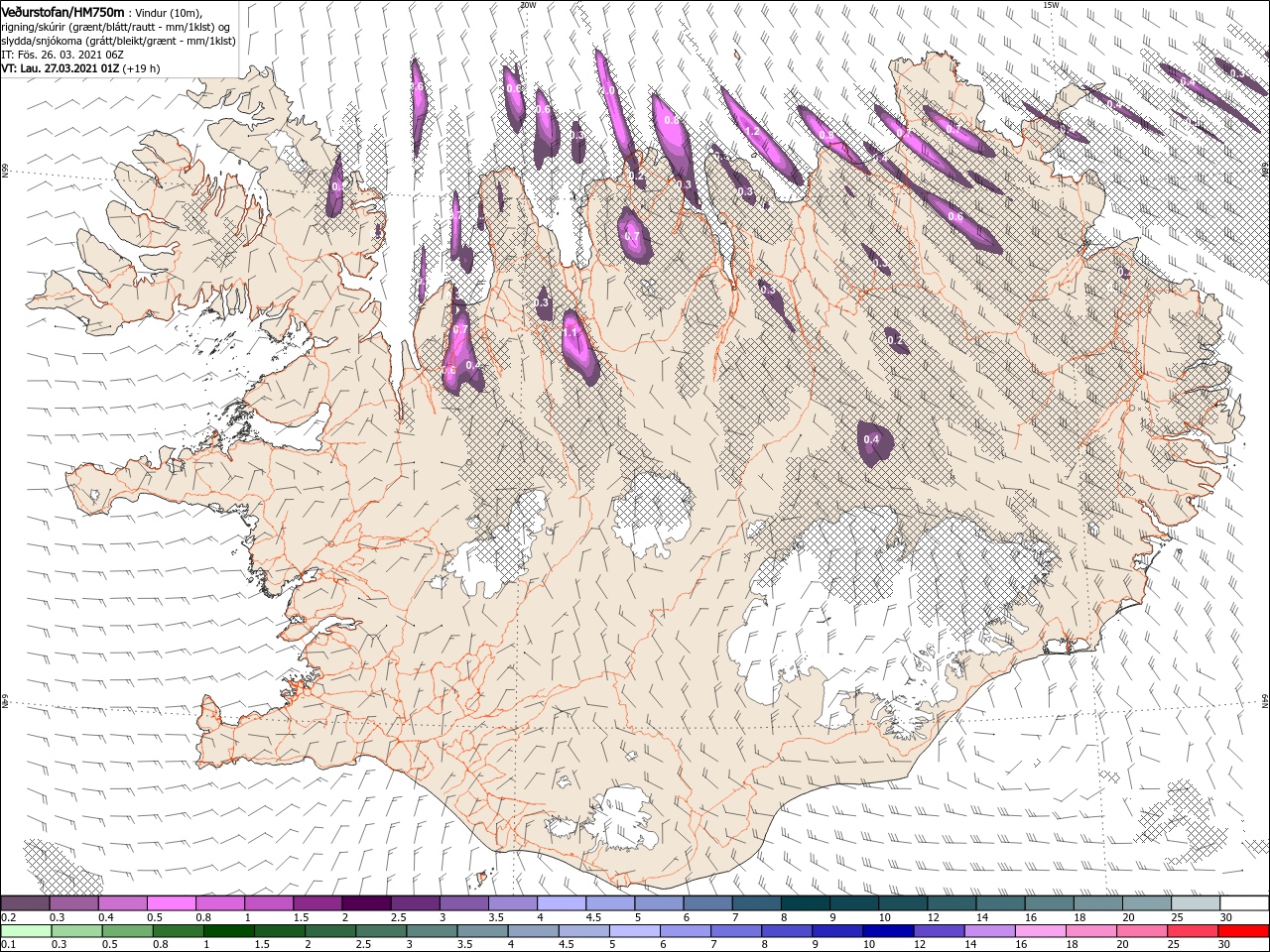This screenshot has height=952, width=1270.
Task: Click the title text Veðurstofan/HM750m
Action: [x=63, y=12]
